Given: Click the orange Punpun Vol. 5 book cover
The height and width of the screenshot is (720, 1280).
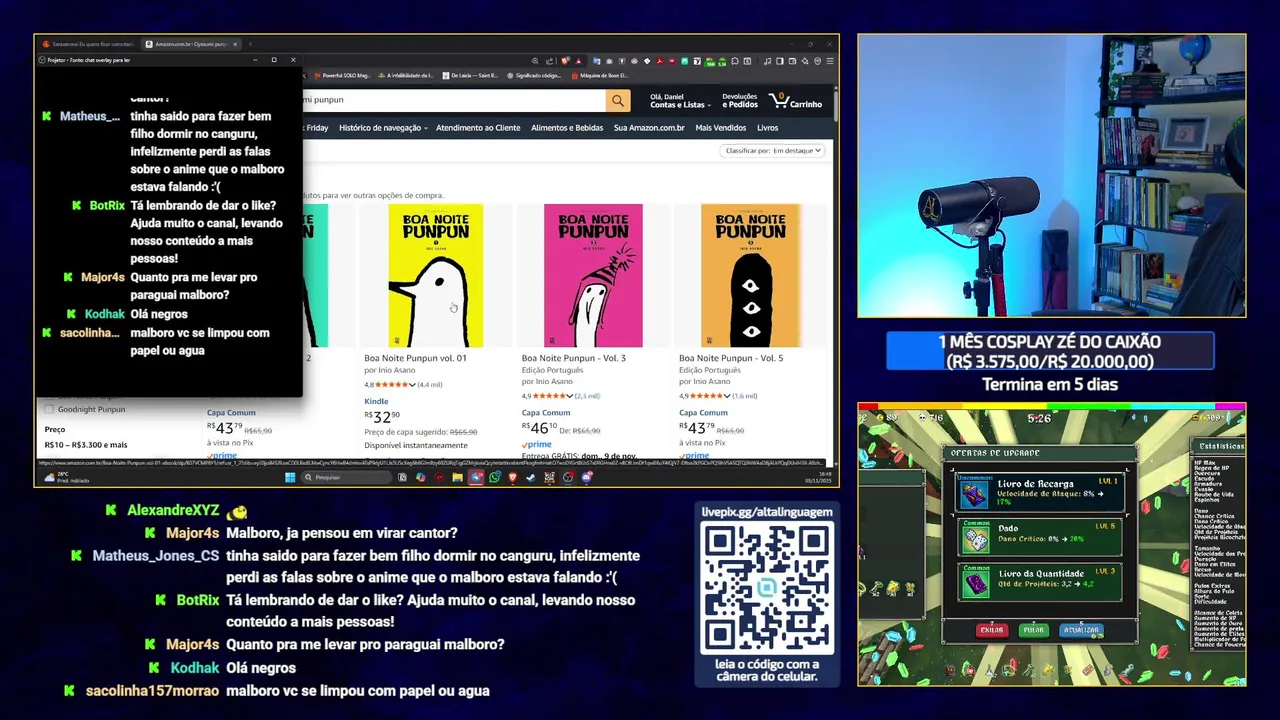Looking at the screenshot, I should (x=750, y=275).
